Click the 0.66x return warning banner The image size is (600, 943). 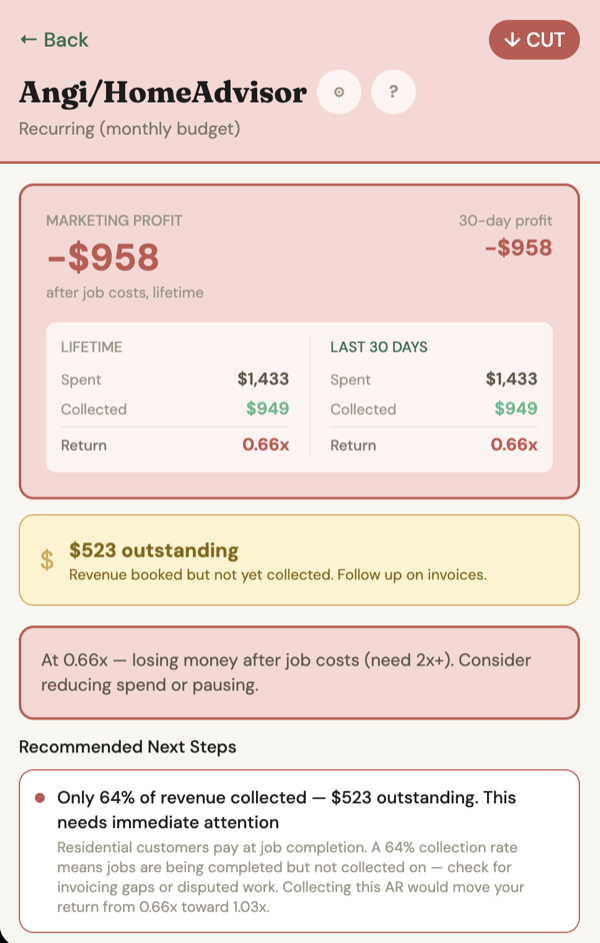point(300,670)
